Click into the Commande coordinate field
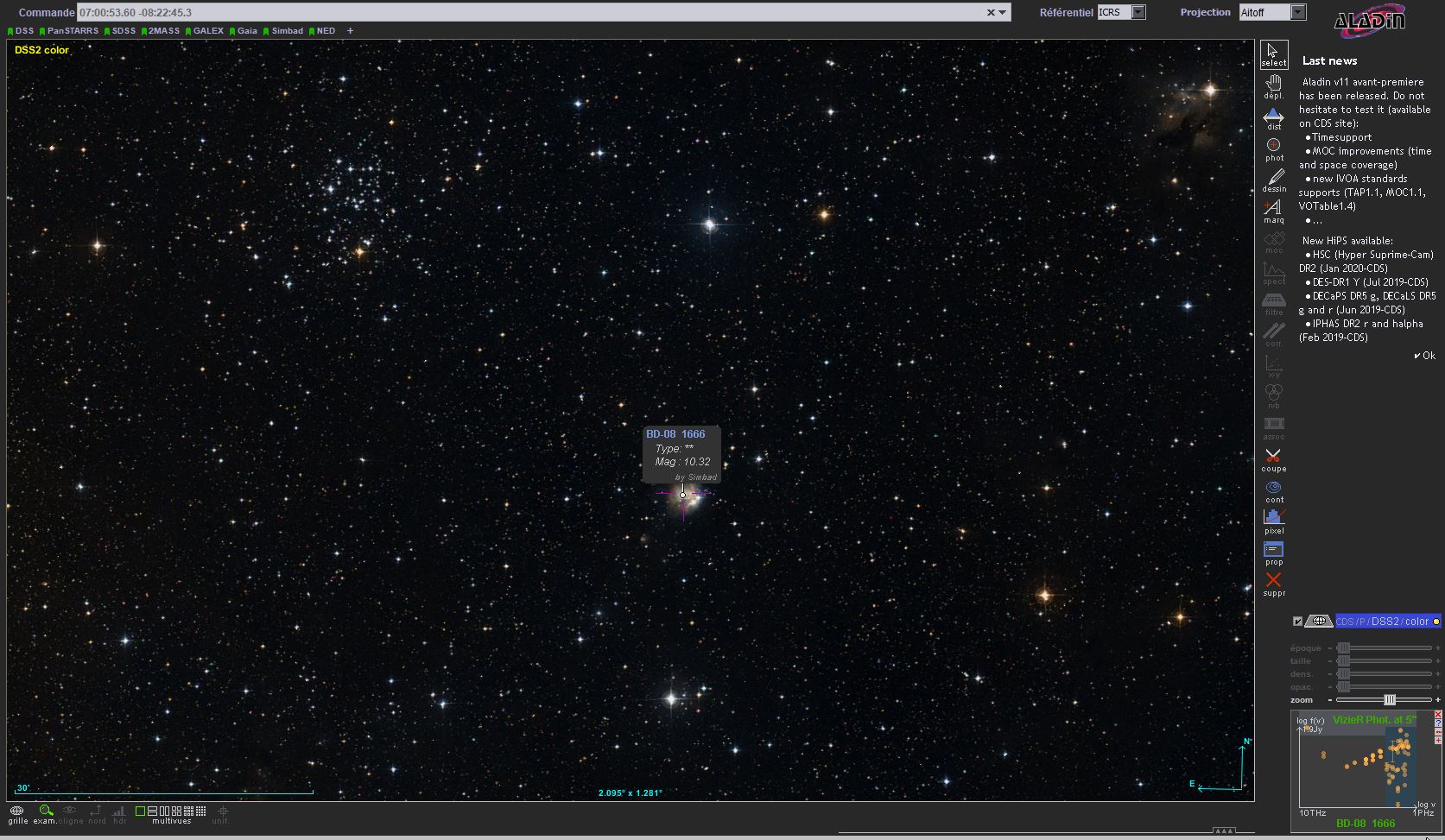This screenshot has height=840, width=1445. coord(518,13)
